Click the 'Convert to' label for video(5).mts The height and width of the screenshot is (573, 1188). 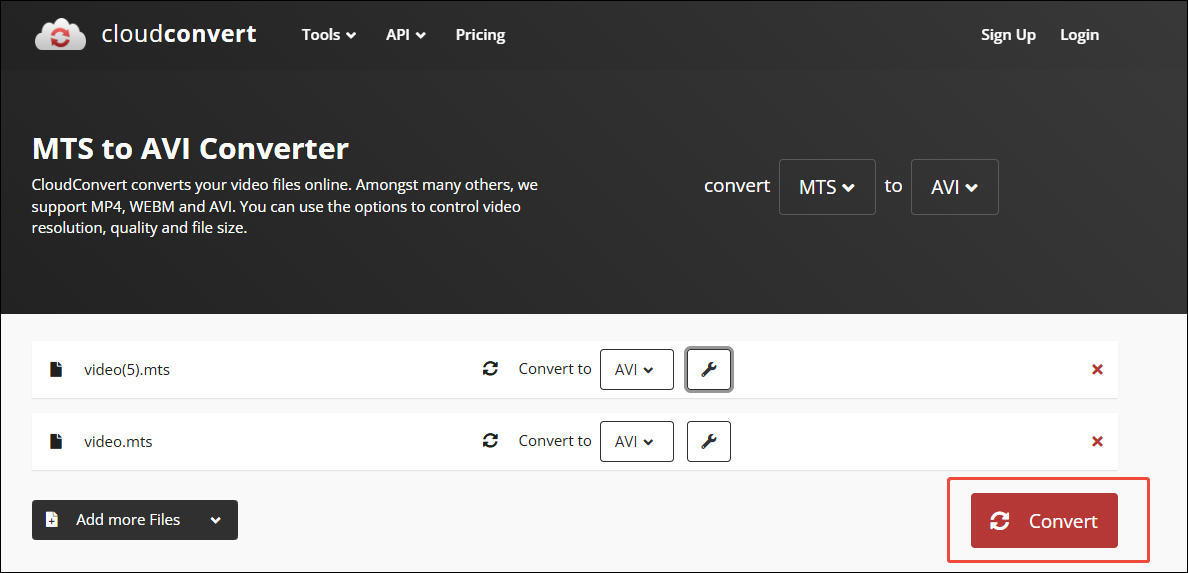(x=555, y=369)
